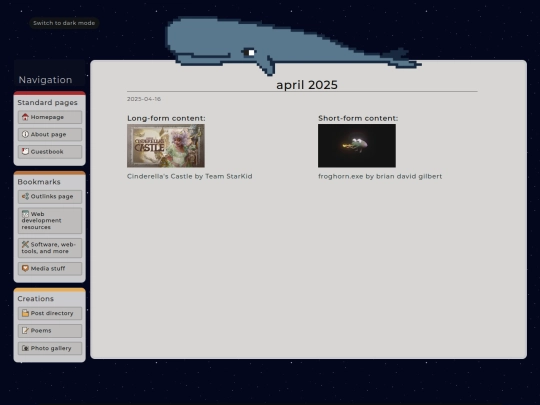Image resolution: width=540 pixels, height=405 pixels.
Task: Click the 'Long-form content:' label
Action: pos(166,118)
